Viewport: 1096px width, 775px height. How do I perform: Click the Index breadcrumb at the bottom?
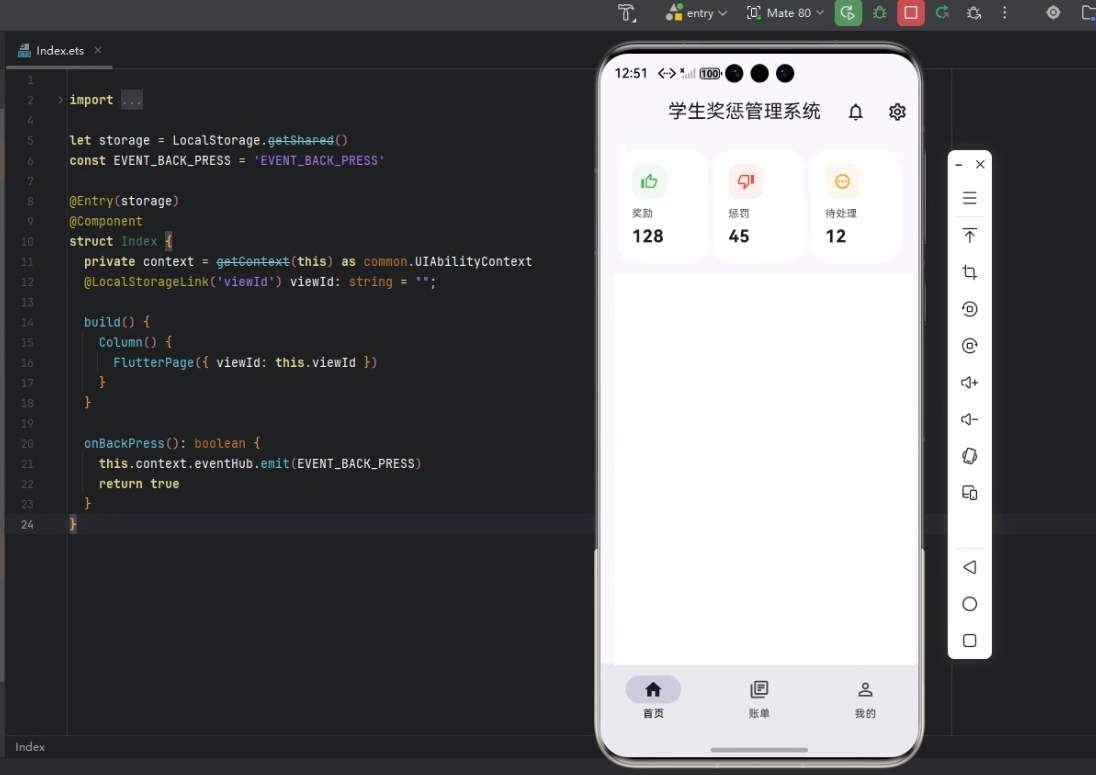click(30, 747)
